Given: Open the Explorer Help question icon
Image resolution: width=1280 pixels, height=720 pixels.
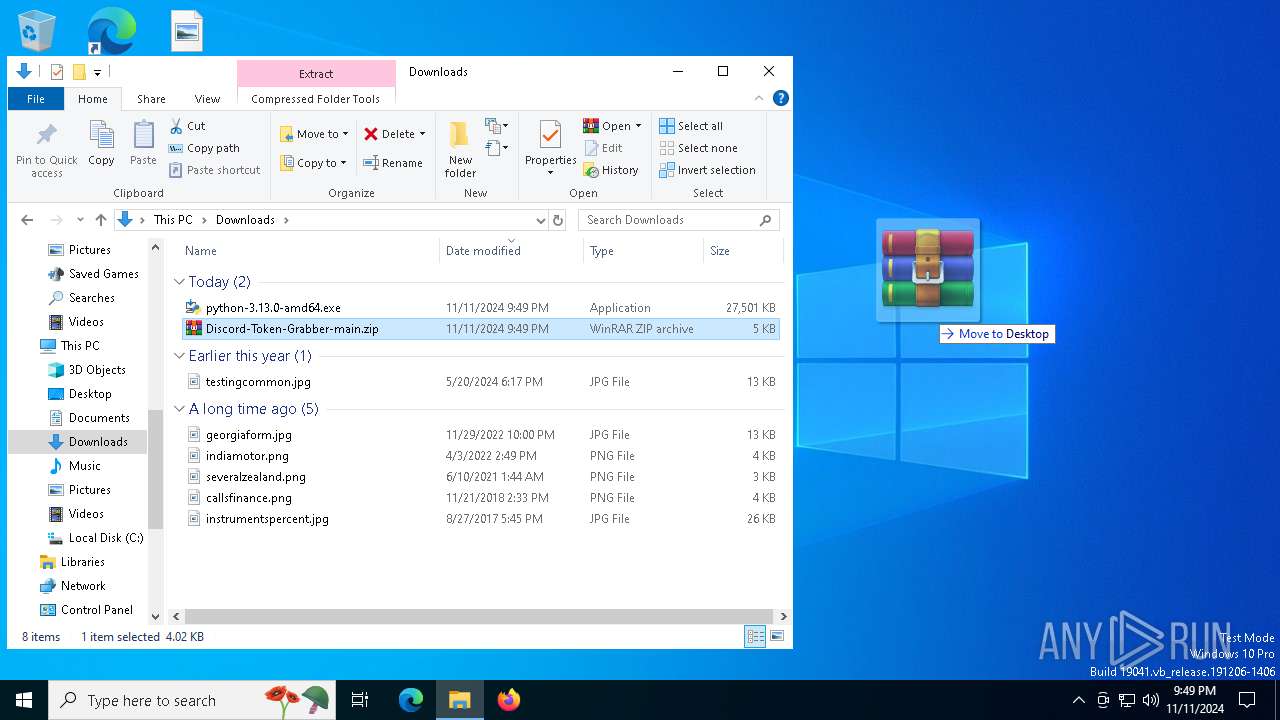Looking at the screenshot, I should tap(781, 98).
